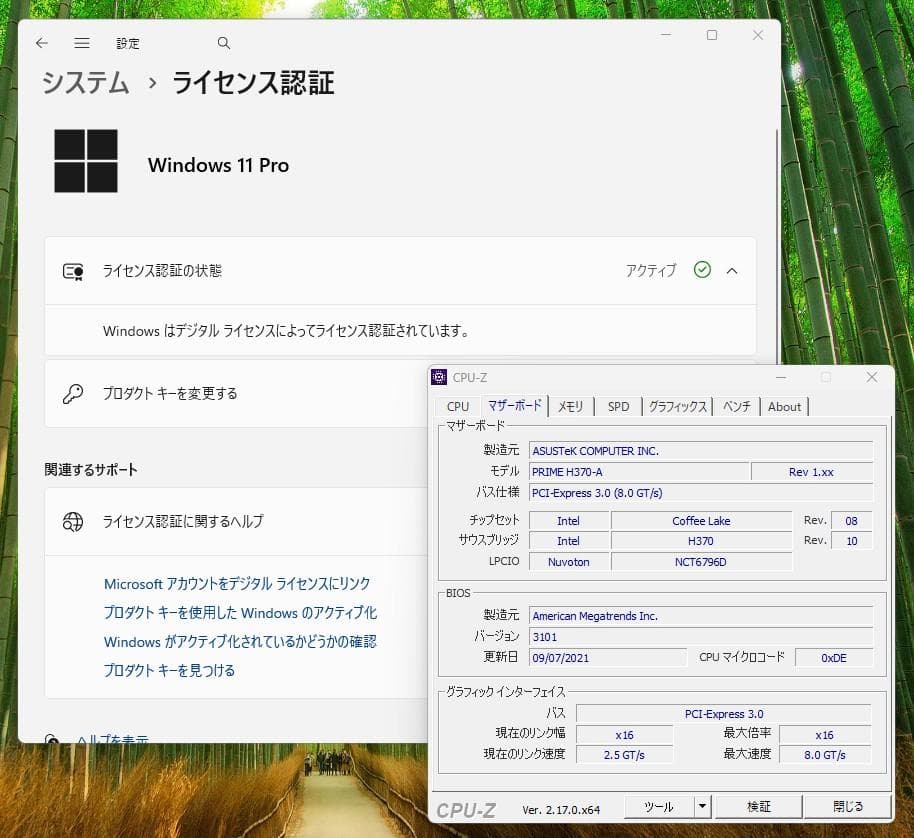Click the 閉じる button in CPU-Z
This screenshot has height=838, width=914.
[x=848, y=807]
